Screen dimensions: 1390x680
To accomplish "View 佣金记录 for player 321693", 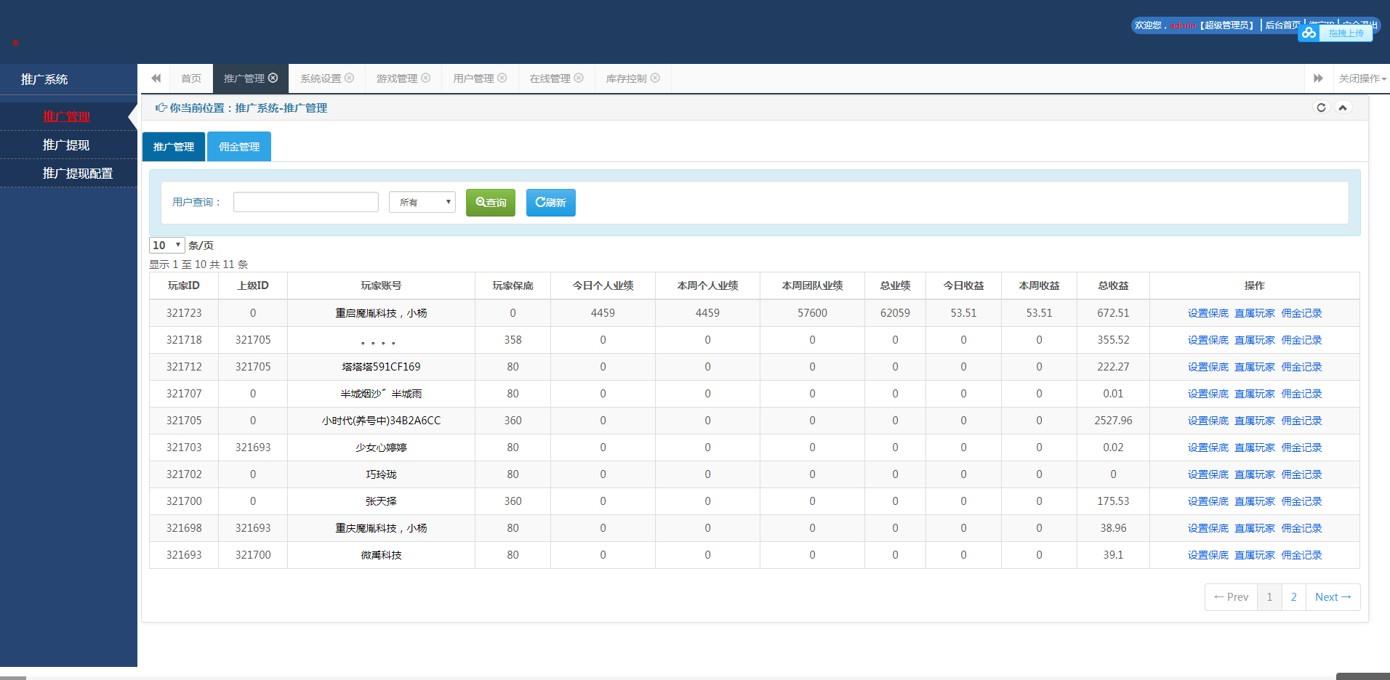I will (1301, 555).
